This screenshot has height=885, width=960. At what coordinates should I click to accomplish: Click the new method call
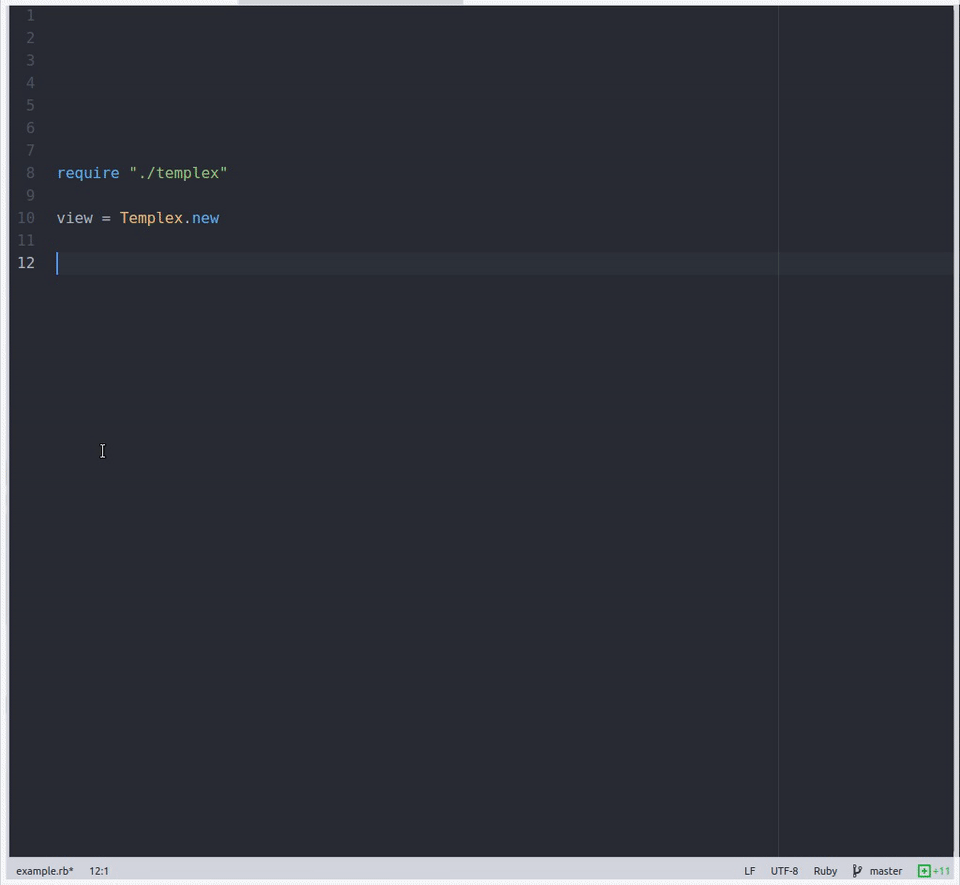point(205,218)
